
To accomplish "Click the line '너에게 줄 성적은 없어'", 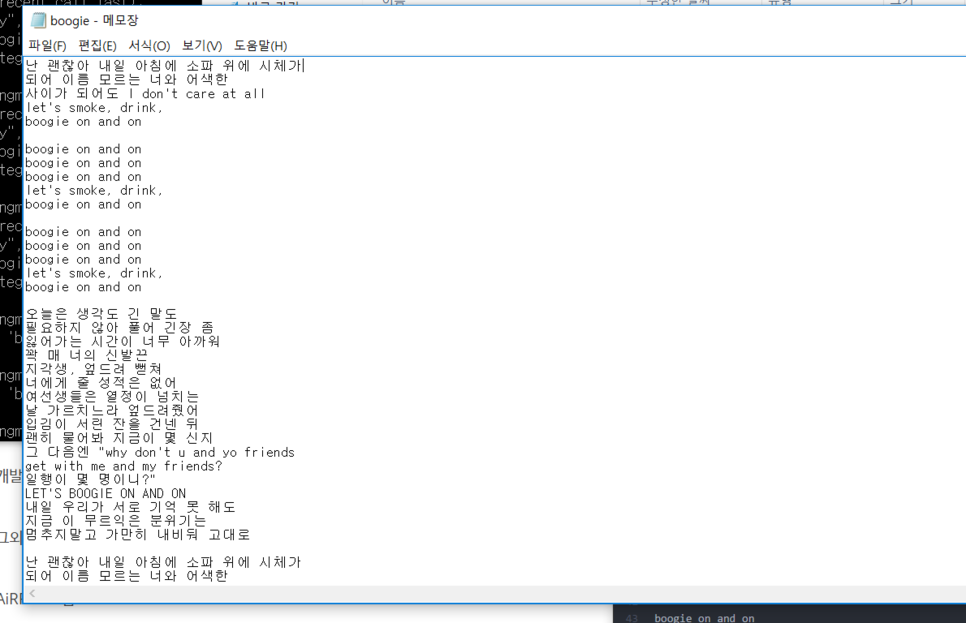I will coord(101,383).
